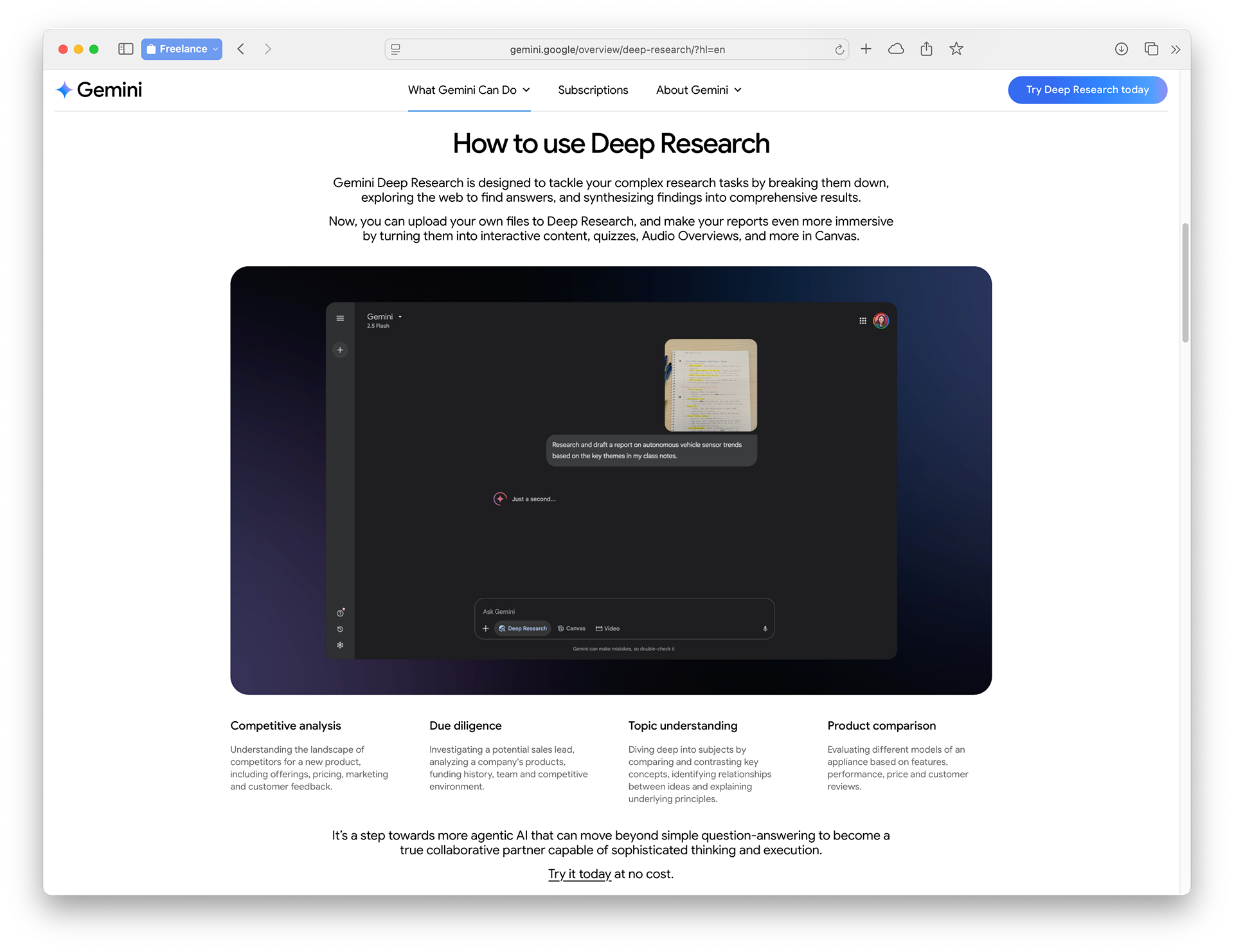
Task: Click the research prompt message bubble
Action: (652, 450)
